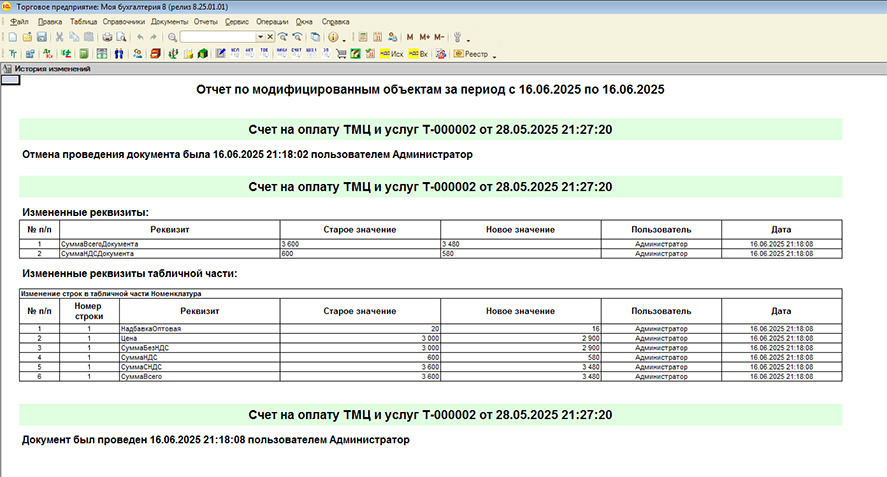Open Print Preview from the toolbar
The width and height of the screenshot is (887, 477).
coord(119,37)
